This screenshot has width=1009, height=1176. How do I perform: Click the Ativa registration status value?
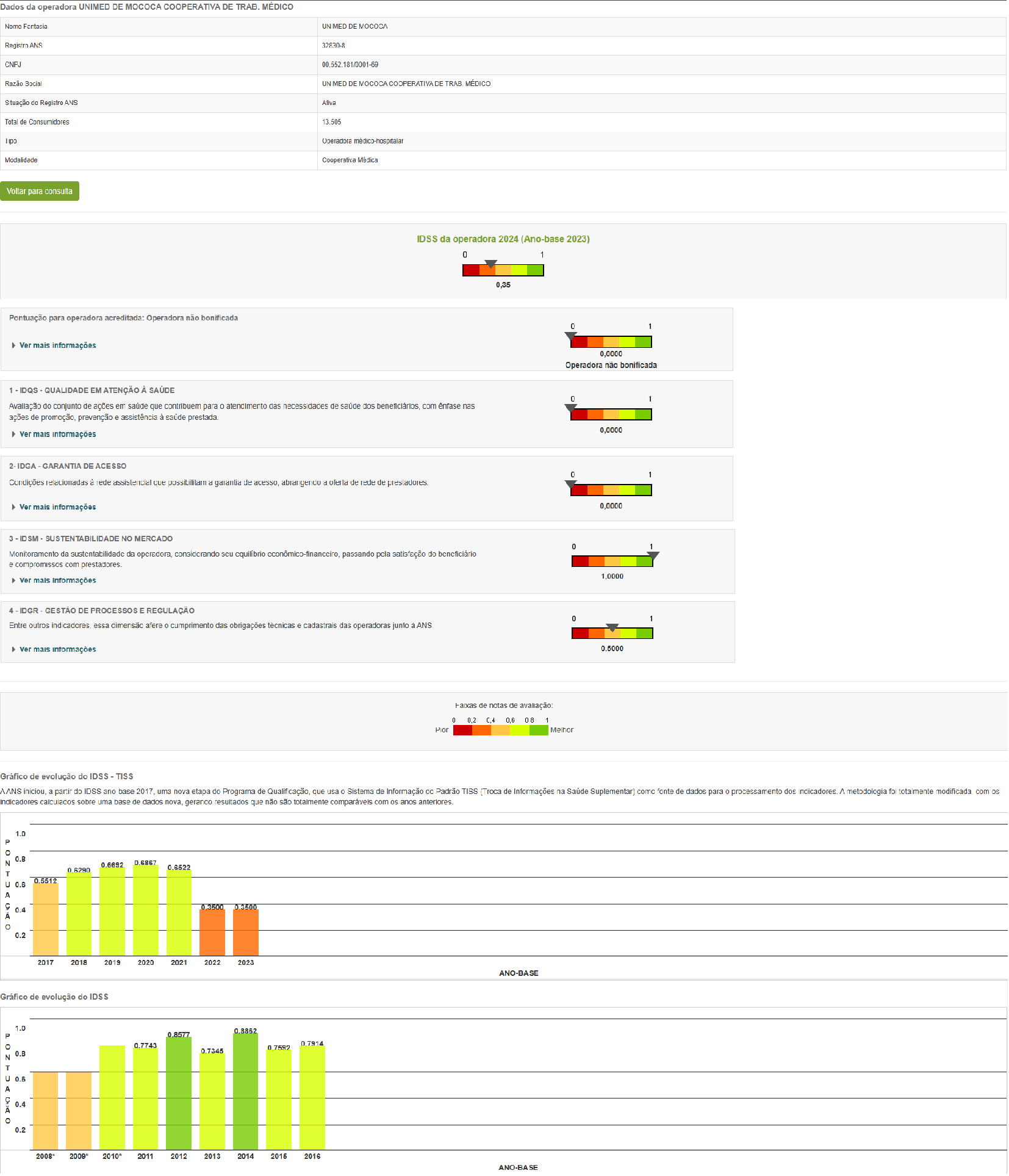[329, 103]
